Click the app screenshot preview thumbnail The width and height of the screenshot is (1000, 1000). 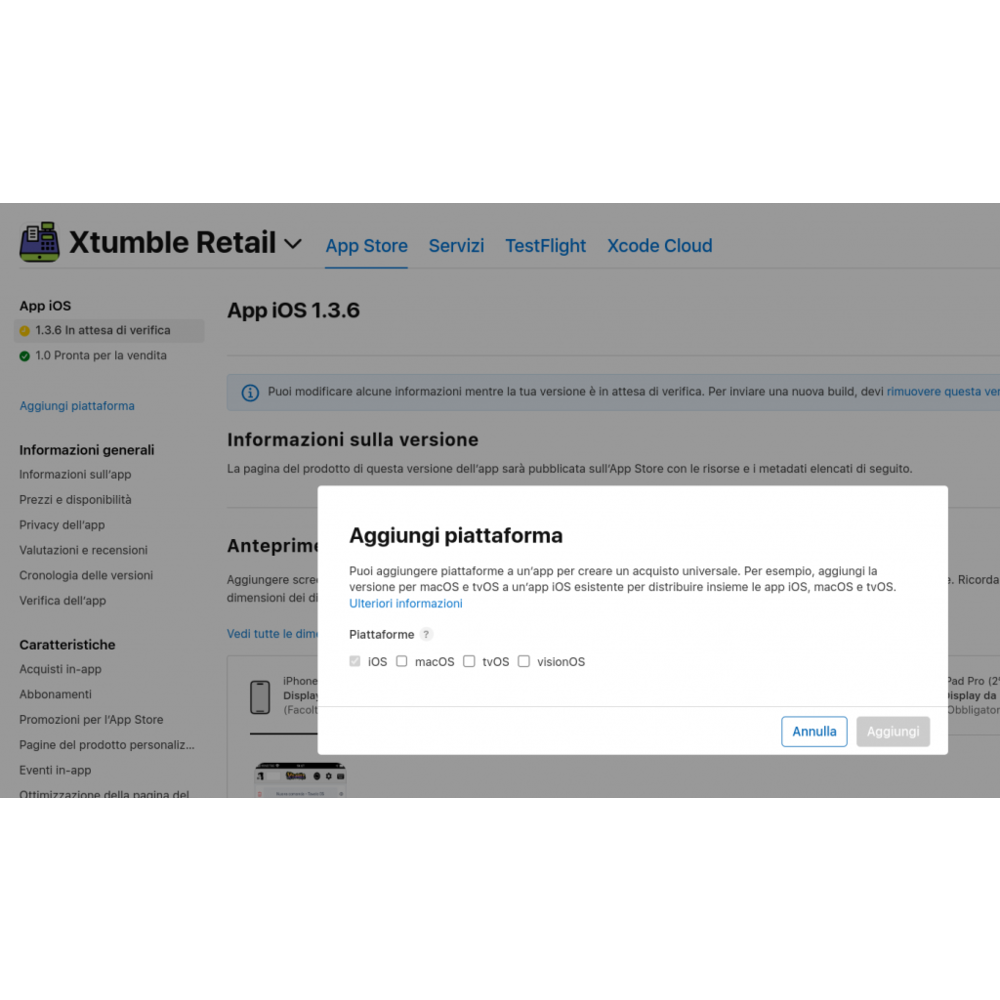(300, 780)
